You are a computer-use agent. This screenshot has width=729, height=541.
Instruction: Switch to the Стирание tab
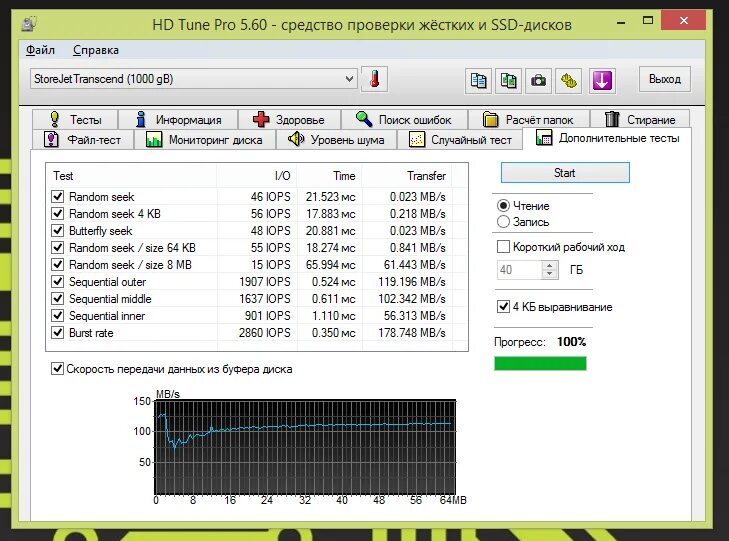(640, 119)
